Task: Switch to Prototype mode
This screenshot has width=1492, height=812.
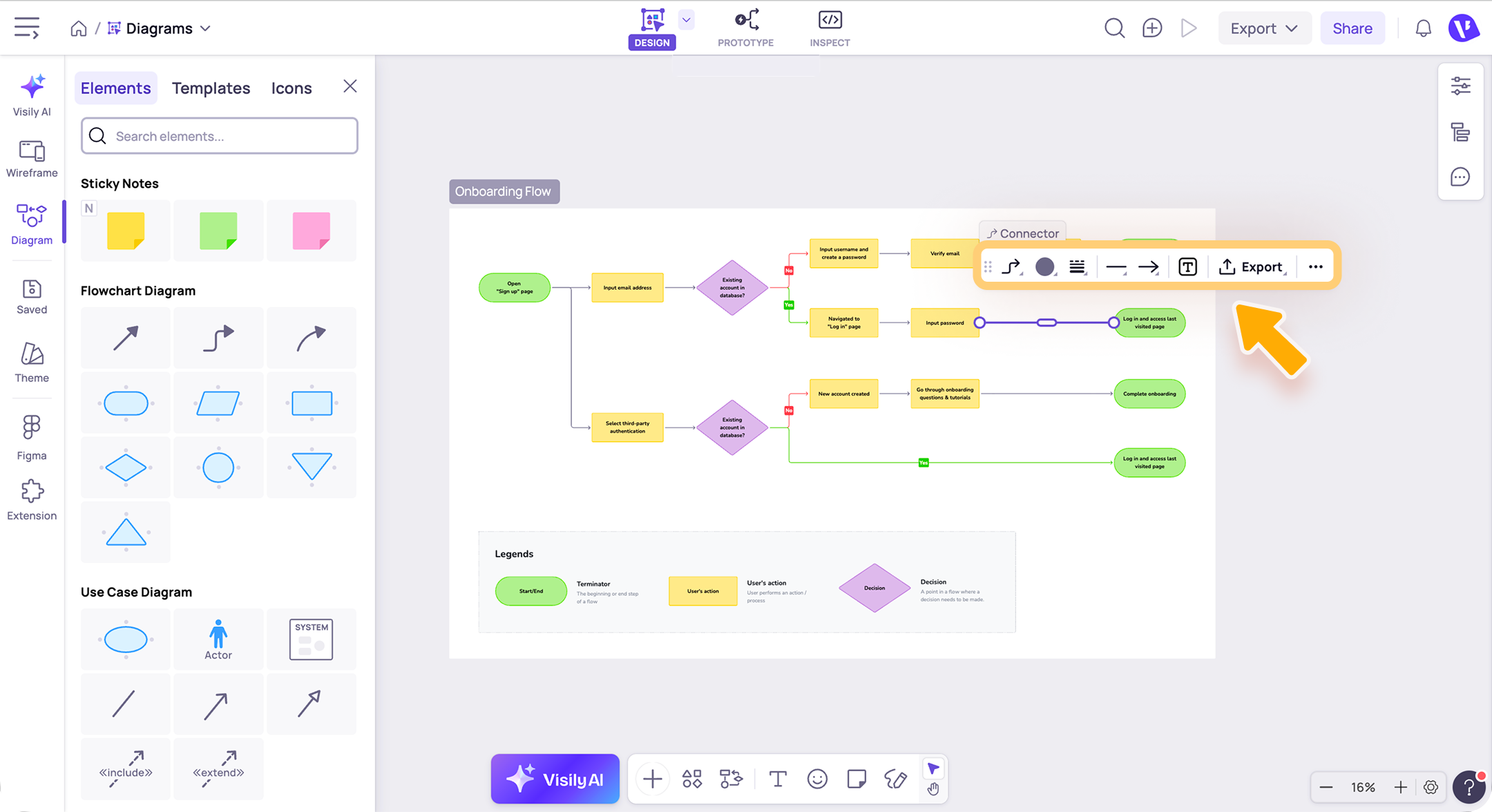Action: 746,29
